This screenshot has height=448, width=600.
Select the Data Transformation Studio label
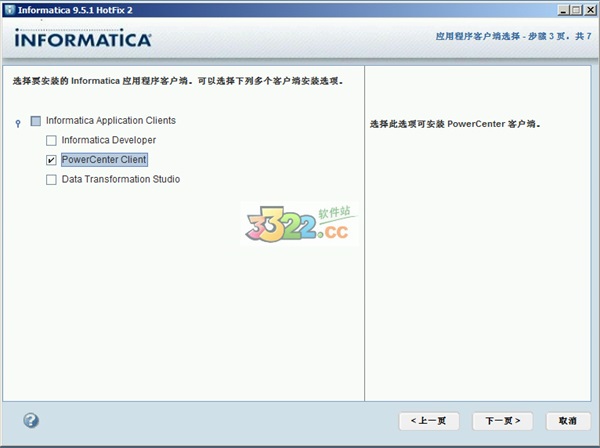point(121,179)
